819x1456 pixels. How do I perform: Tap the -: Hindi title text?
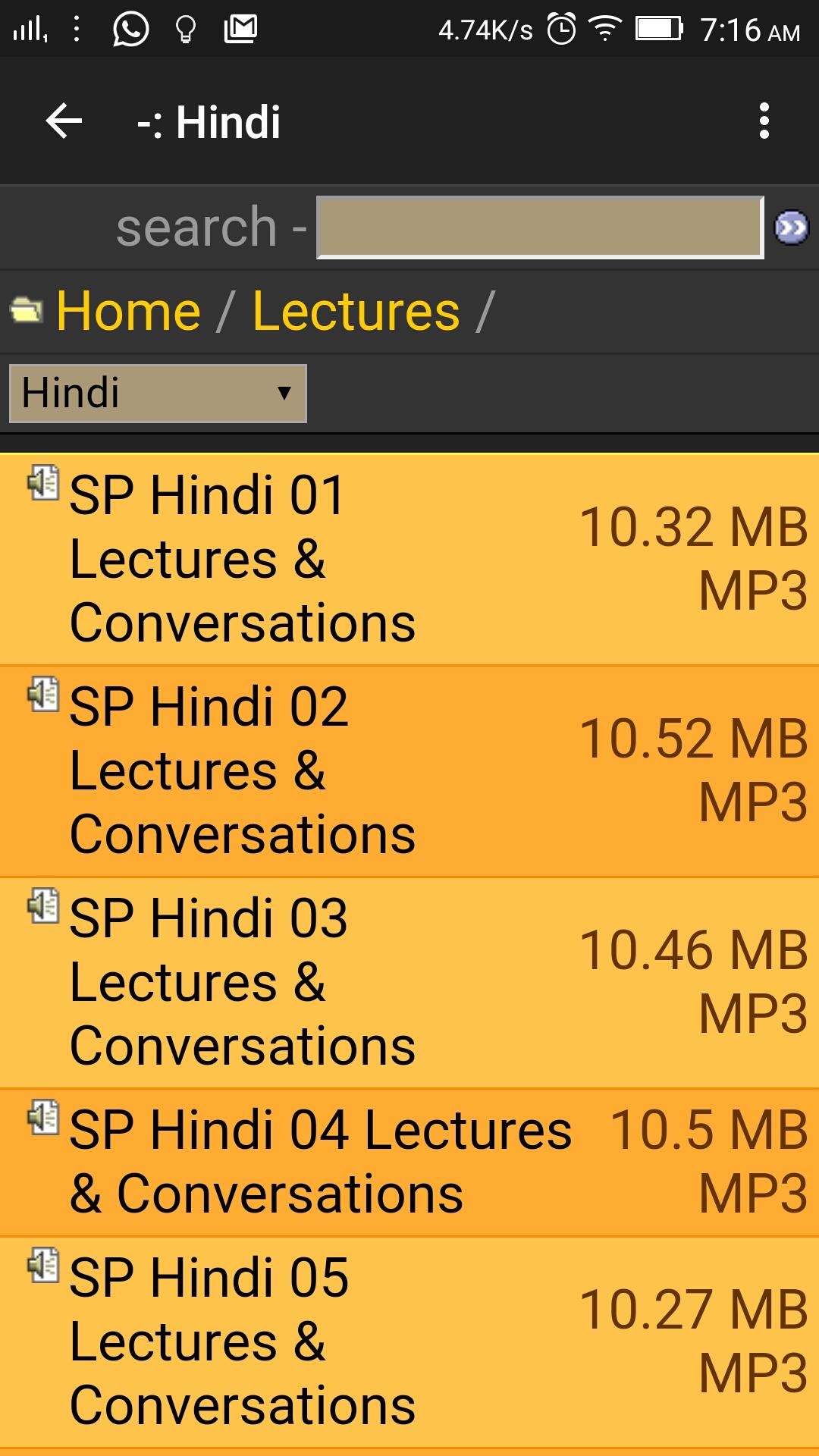point(209,122)
